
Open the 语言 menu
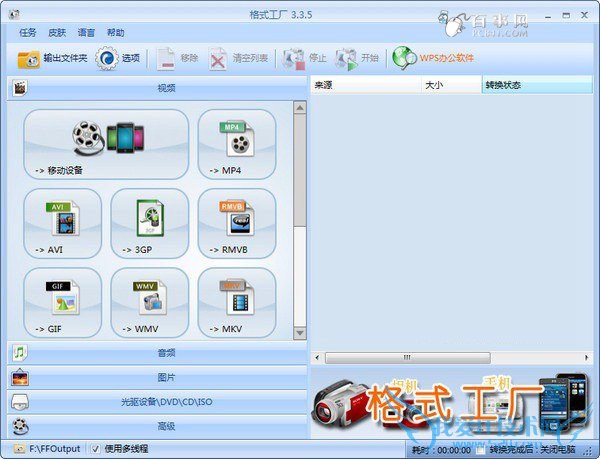click(86, 33)
